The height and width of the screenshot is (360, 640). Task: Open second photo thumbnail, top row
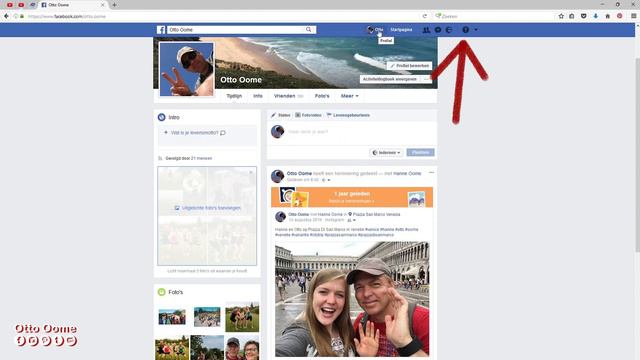coord(207,317)
